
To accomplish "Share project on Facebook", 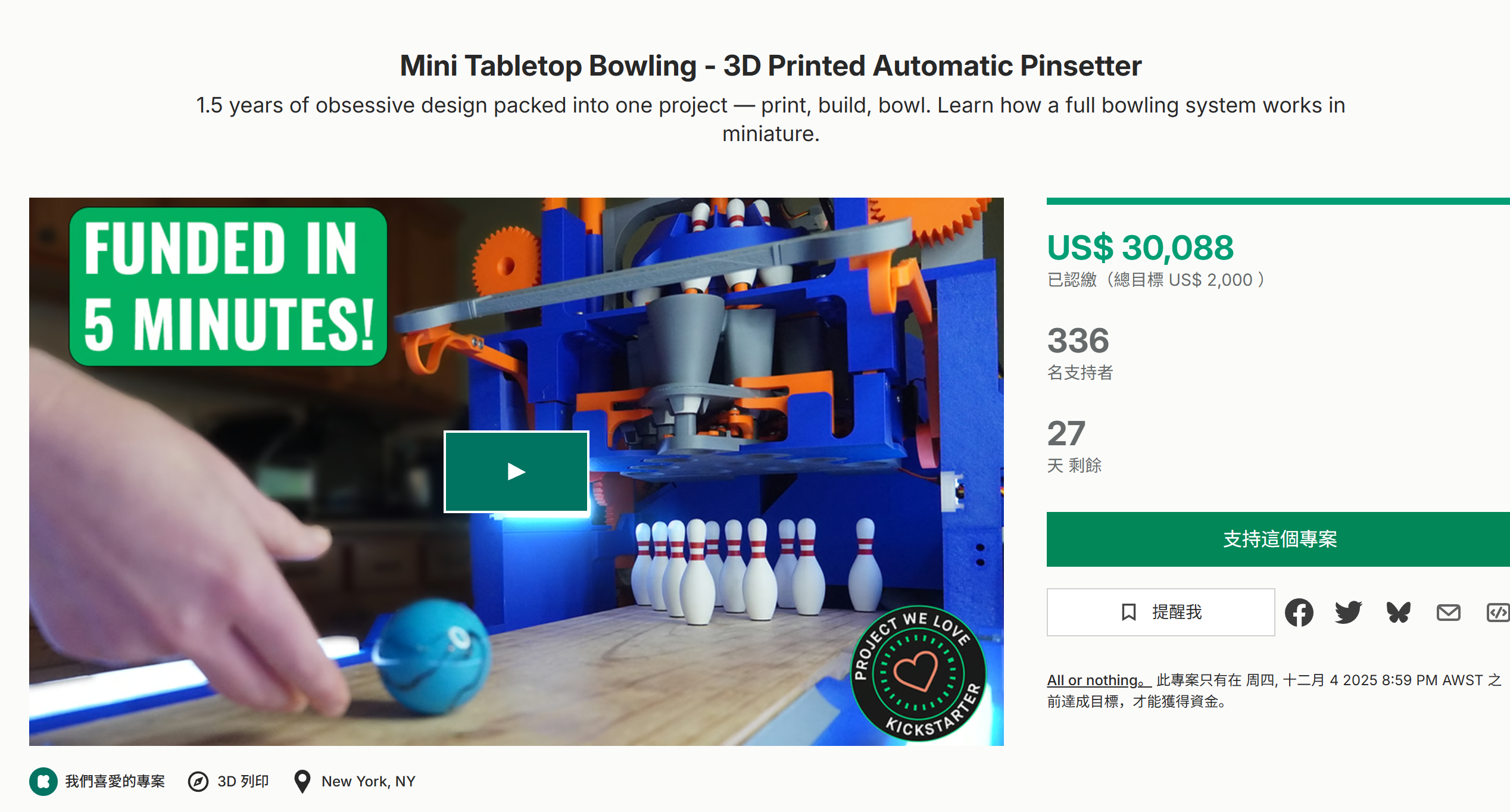I will (1299, 613).
